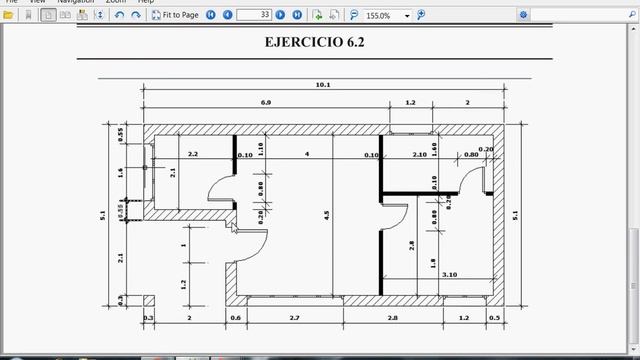This screenshot has height=360, width=640.
Task: Toggle the bookmarks panel icon
Action: [28, 16]
